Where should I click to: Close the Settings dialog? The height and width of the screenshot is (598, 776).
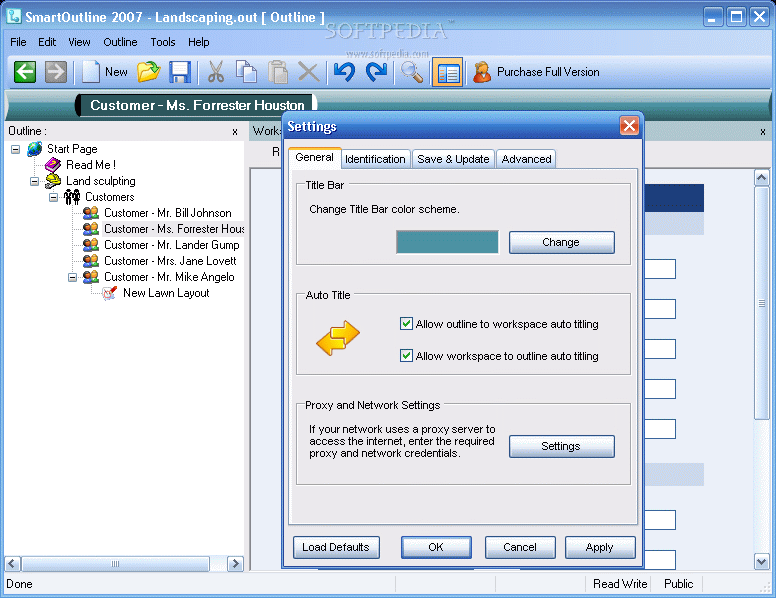[629, 126]
